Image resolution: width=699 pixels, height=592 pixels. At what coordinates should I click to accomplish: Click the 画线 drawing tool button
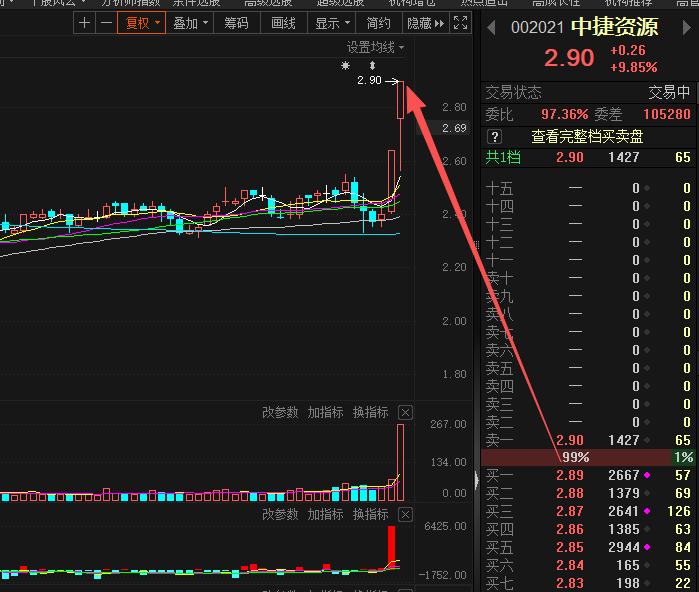point(284,23)
